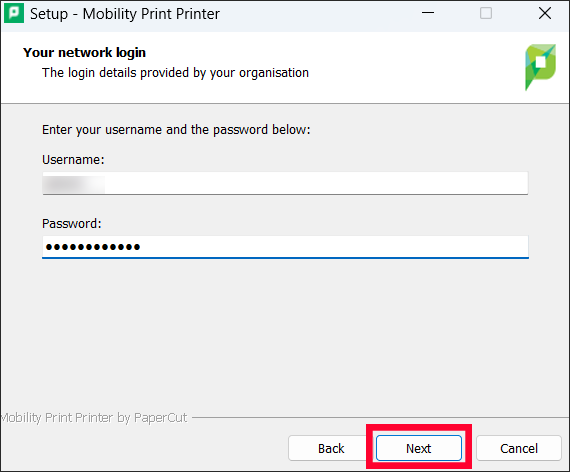
Task: Focus the Username input field
Action: pyautogui.click(x=285, y=183)
